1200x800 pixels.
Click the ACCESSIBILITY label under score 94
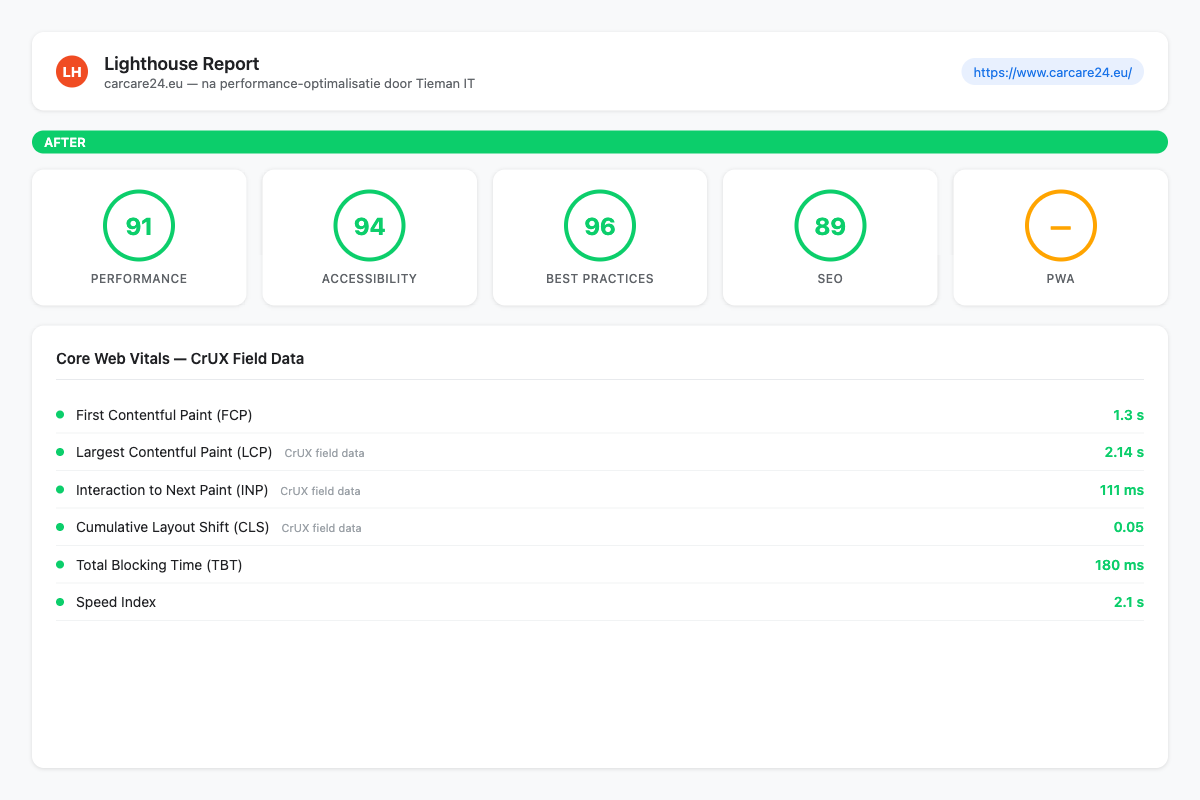click(369, 279)
